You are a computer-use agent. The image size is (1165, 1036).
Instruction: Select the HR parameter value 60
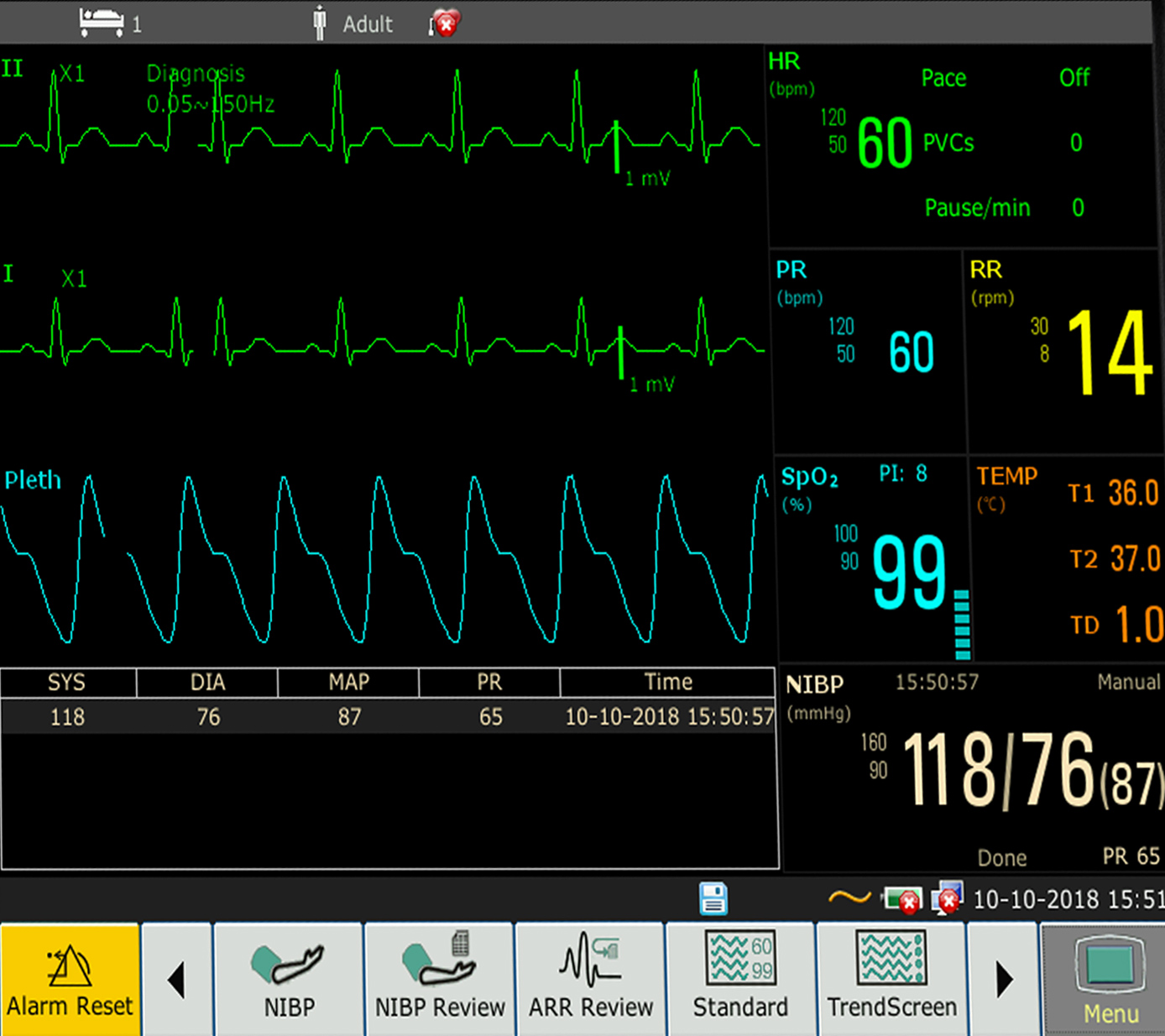tap(885, 143)
